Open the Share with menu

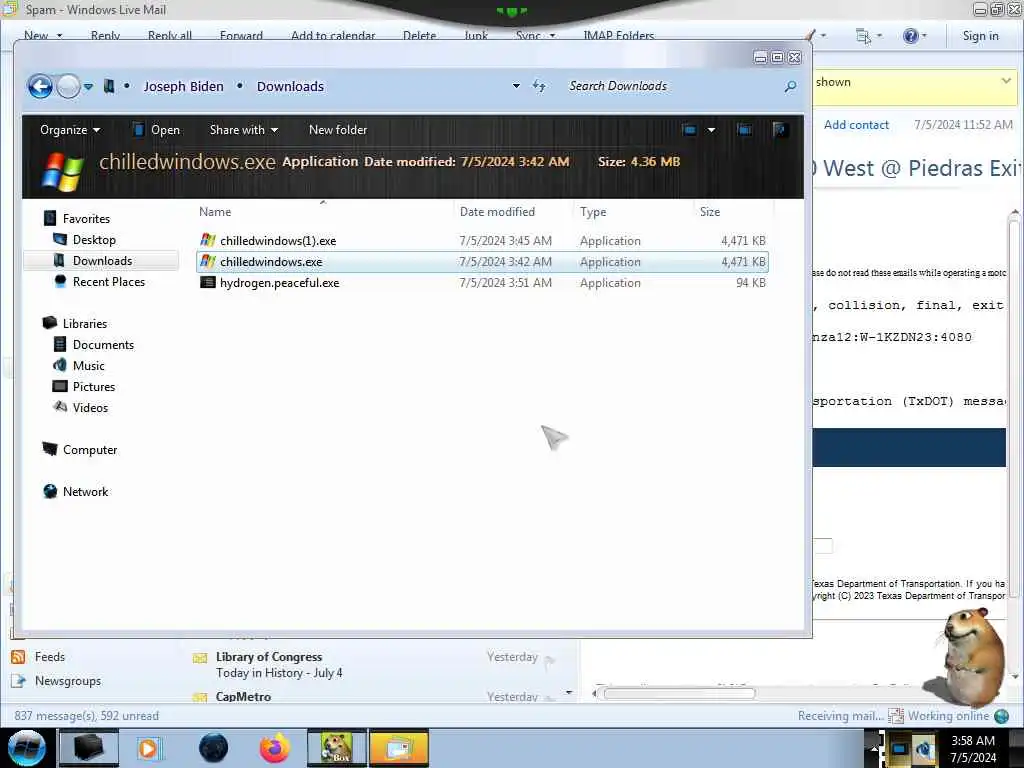(x=244, y=130)
